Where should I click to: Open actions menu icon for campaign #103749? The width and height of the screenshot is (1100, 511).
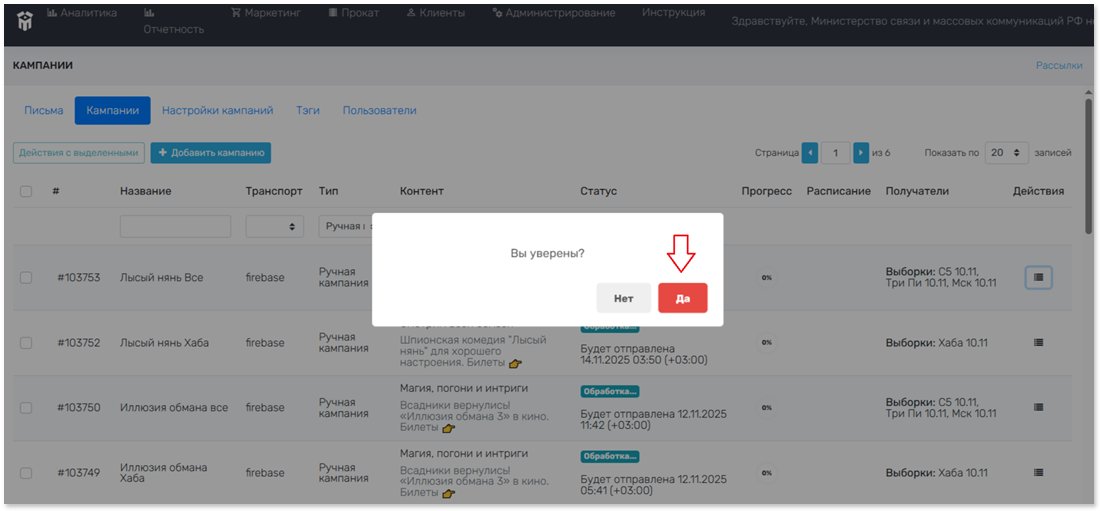(x=1038, y=473)
